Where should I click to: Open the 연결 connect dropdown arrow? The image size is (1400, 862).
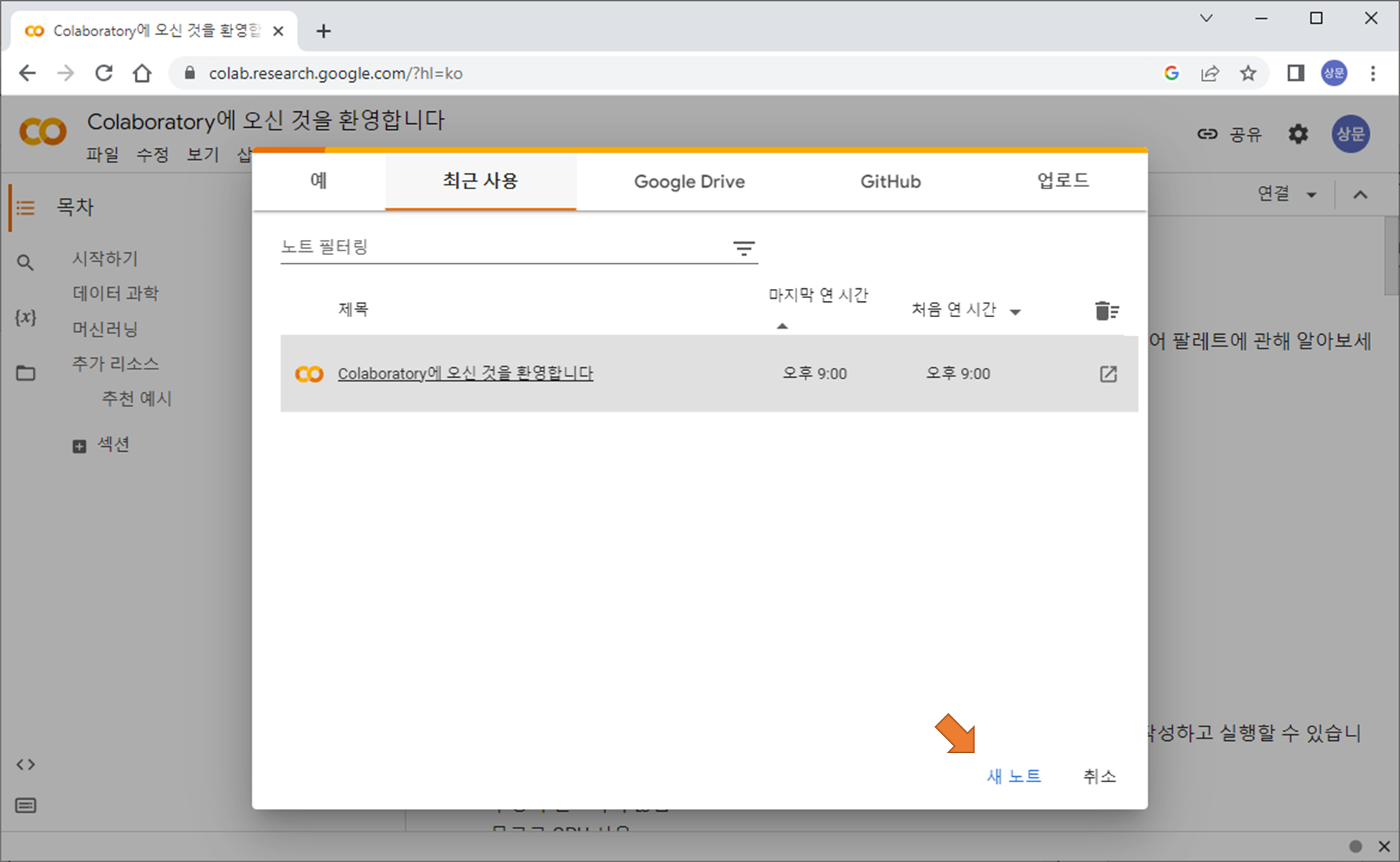1311,195
